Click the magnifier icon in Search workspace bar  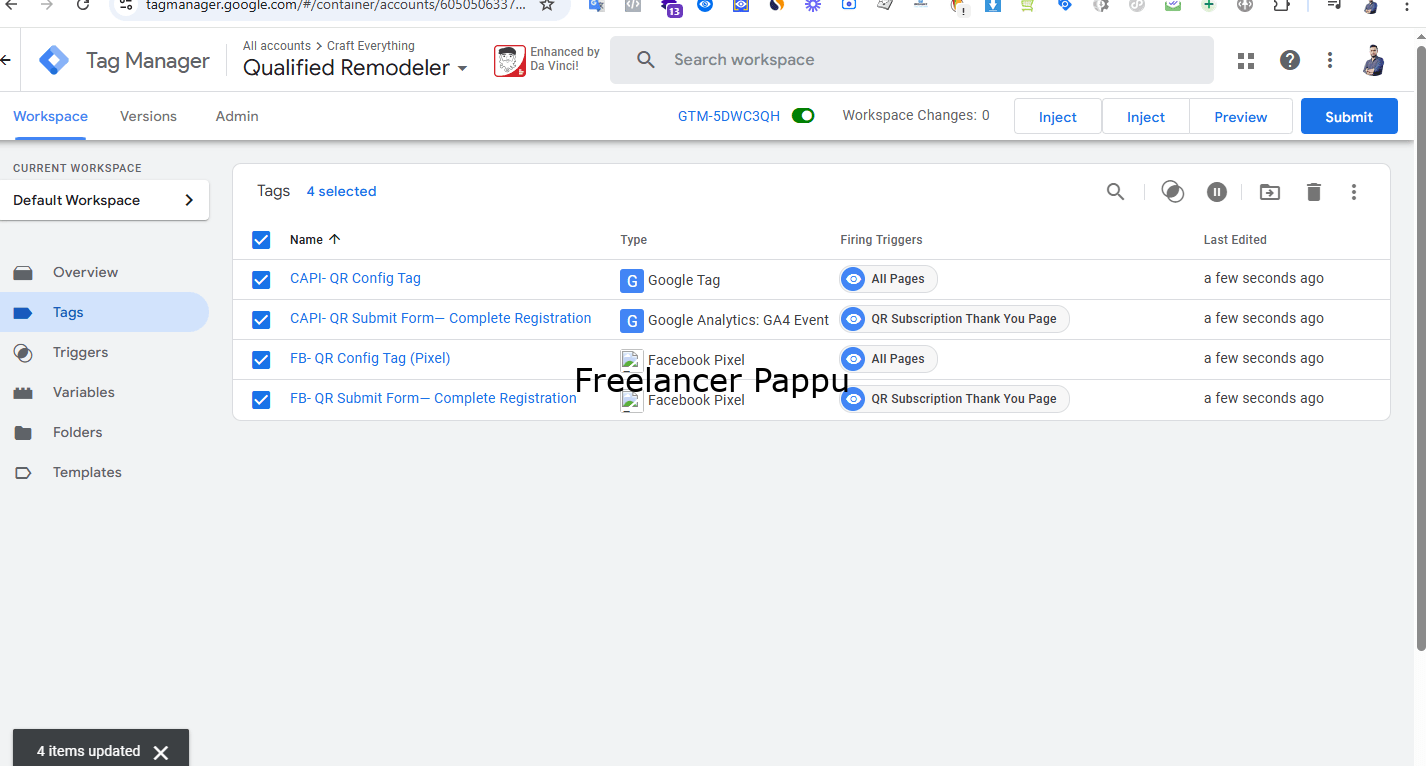[x=646, y=60]
